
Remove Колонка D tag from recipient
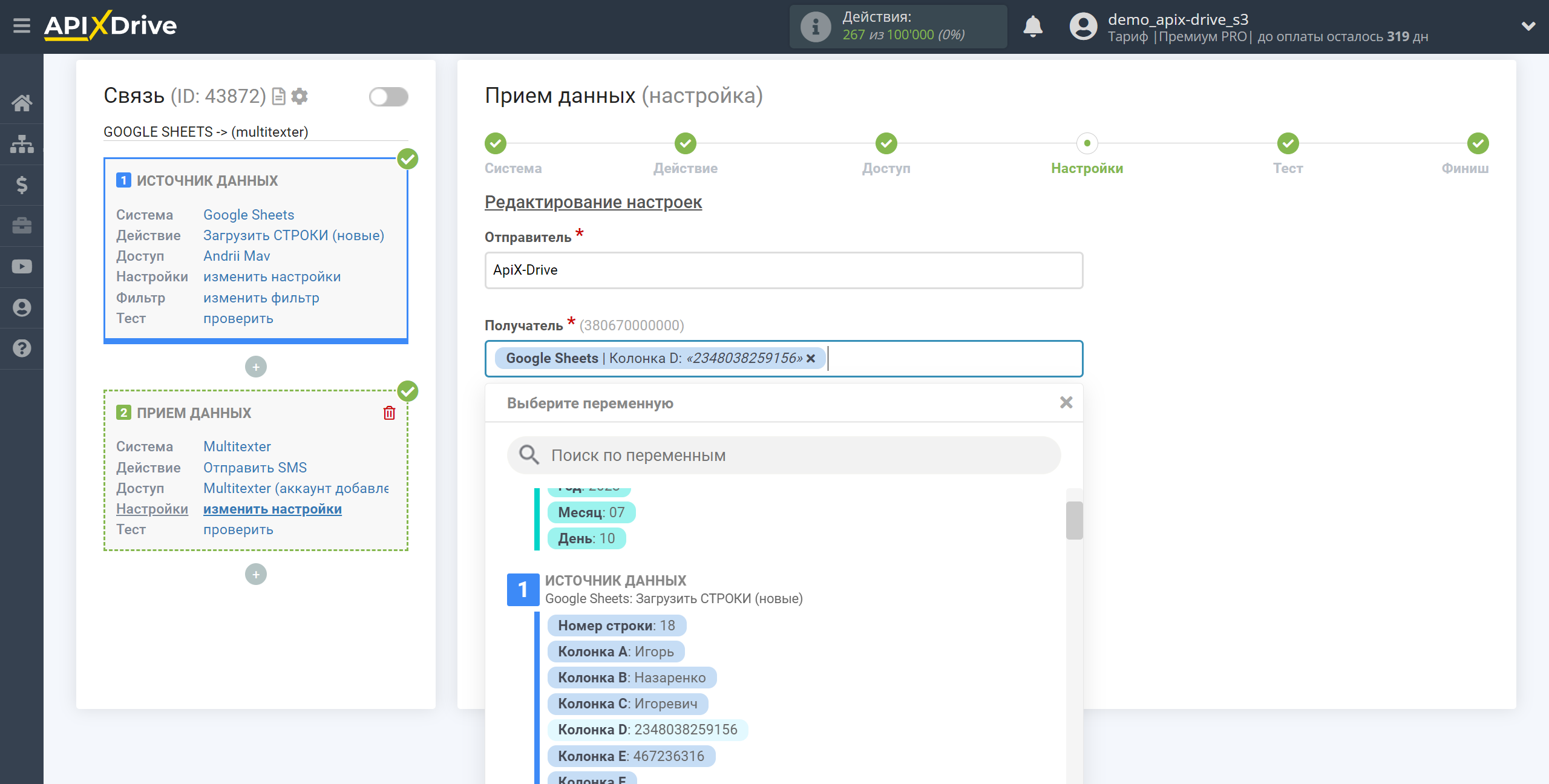[x=811, y=359]
